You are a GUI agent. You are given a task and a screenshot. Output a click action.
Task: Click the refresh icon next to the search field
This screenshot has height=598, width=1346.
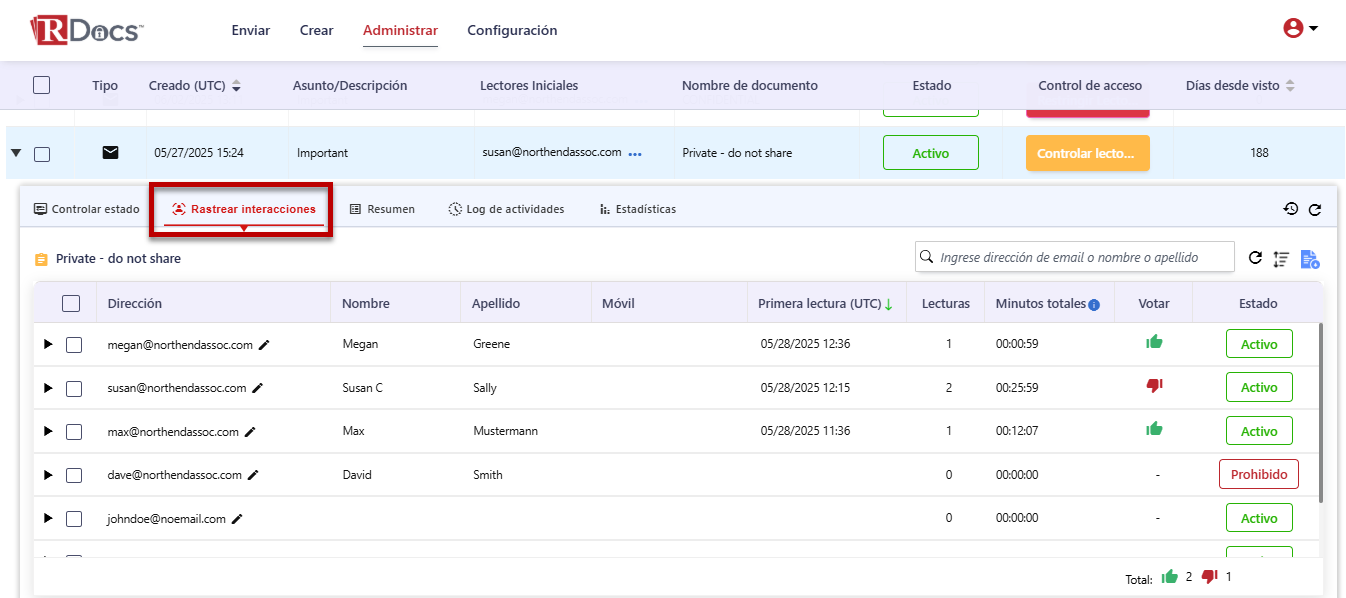point(1255,258)
